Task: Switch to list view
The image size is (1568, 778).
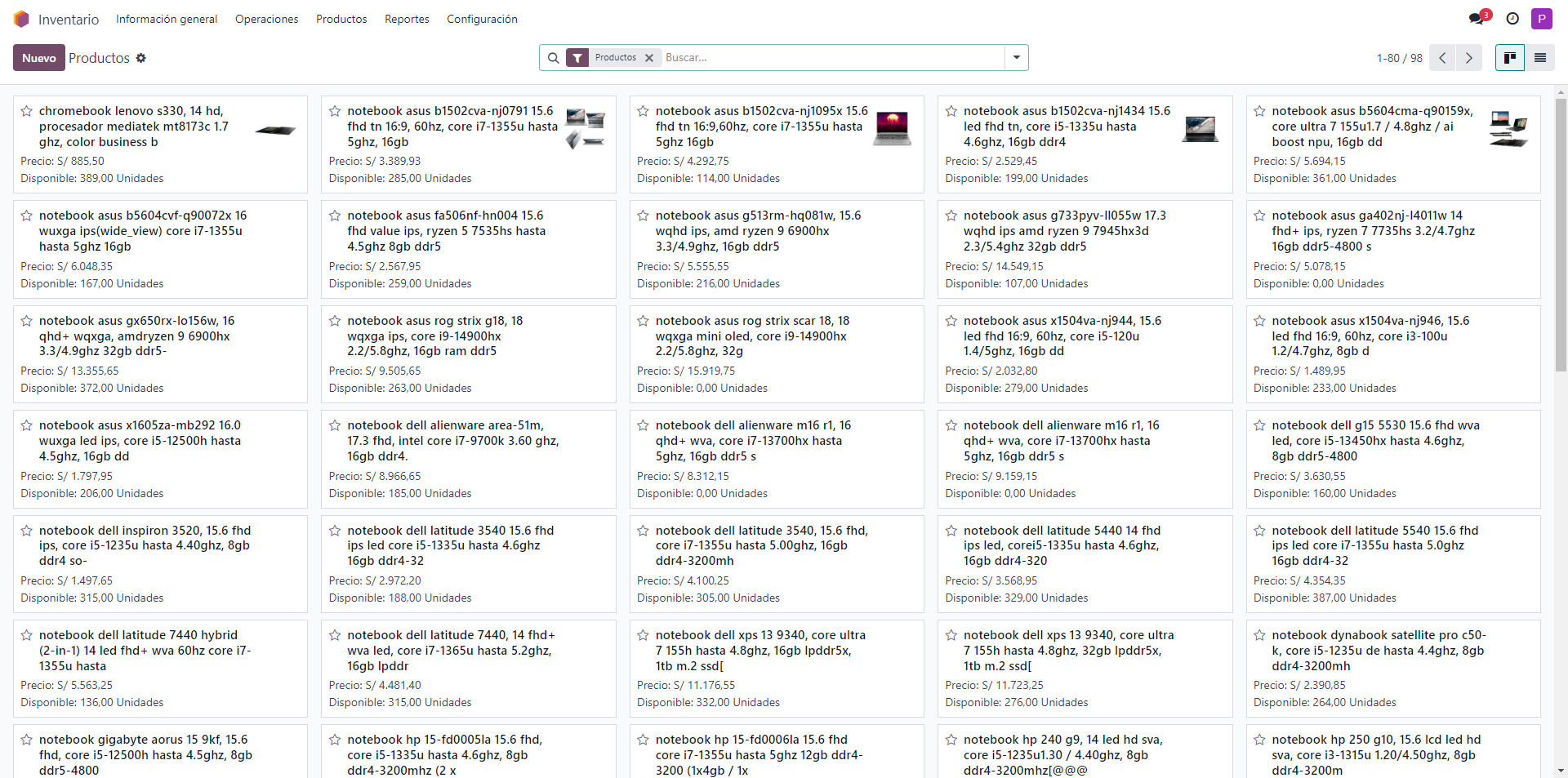Action: 1539,58
